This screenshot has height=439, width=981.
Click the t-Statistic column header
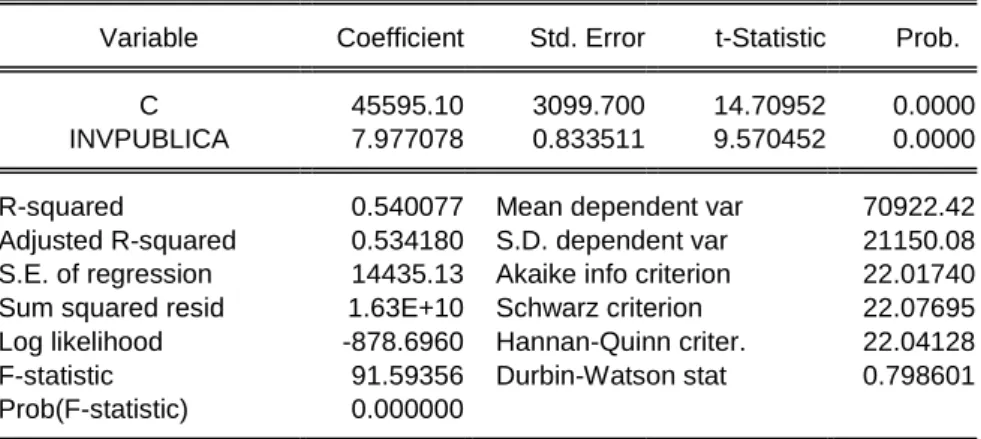pos(770,38)
